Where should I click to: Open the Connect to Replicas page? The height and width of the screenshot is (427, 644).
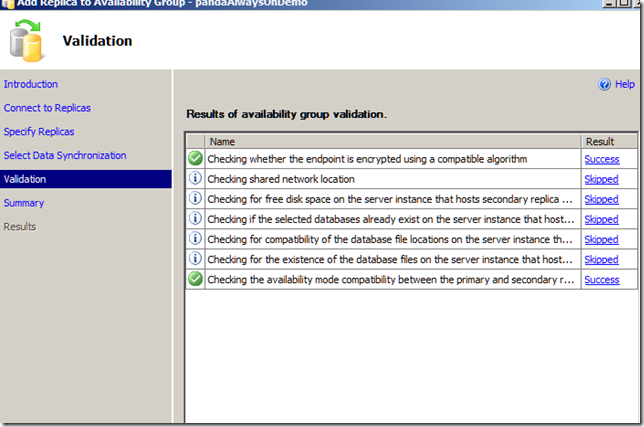click(47, 108)
